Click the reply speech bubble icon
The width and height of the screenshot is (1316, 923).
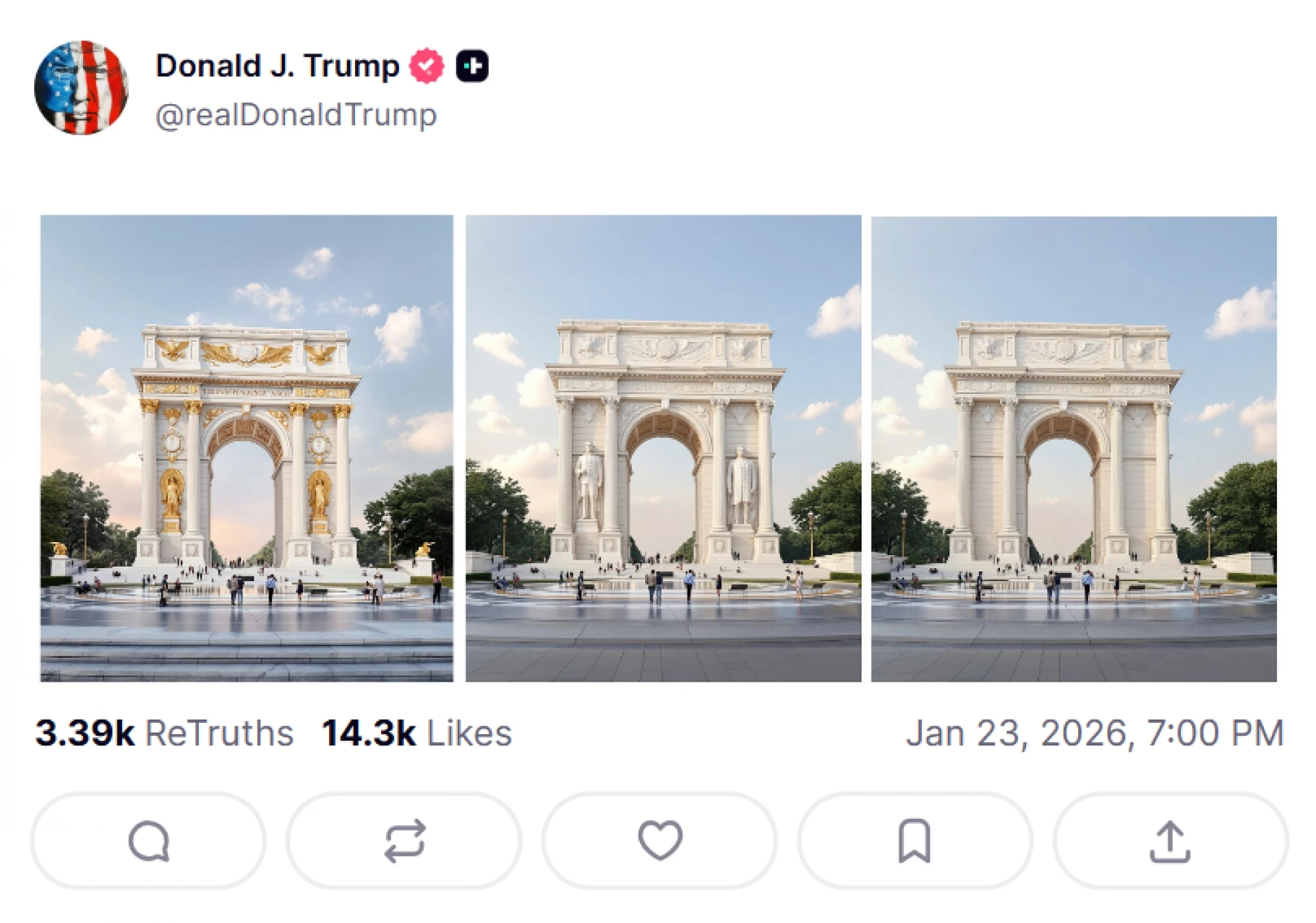(148, 841)
